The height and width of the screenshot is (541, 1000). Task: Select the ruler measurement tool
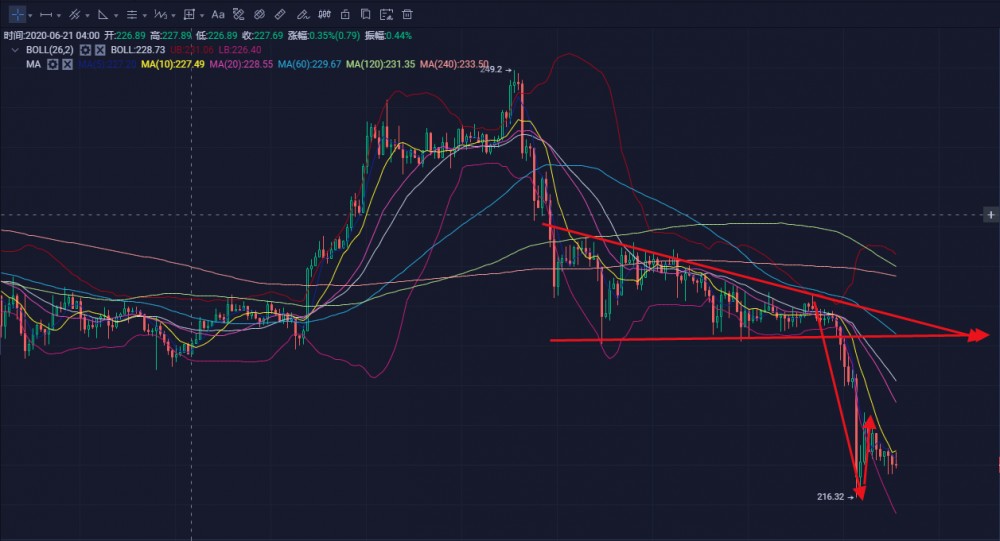(280, 15)
